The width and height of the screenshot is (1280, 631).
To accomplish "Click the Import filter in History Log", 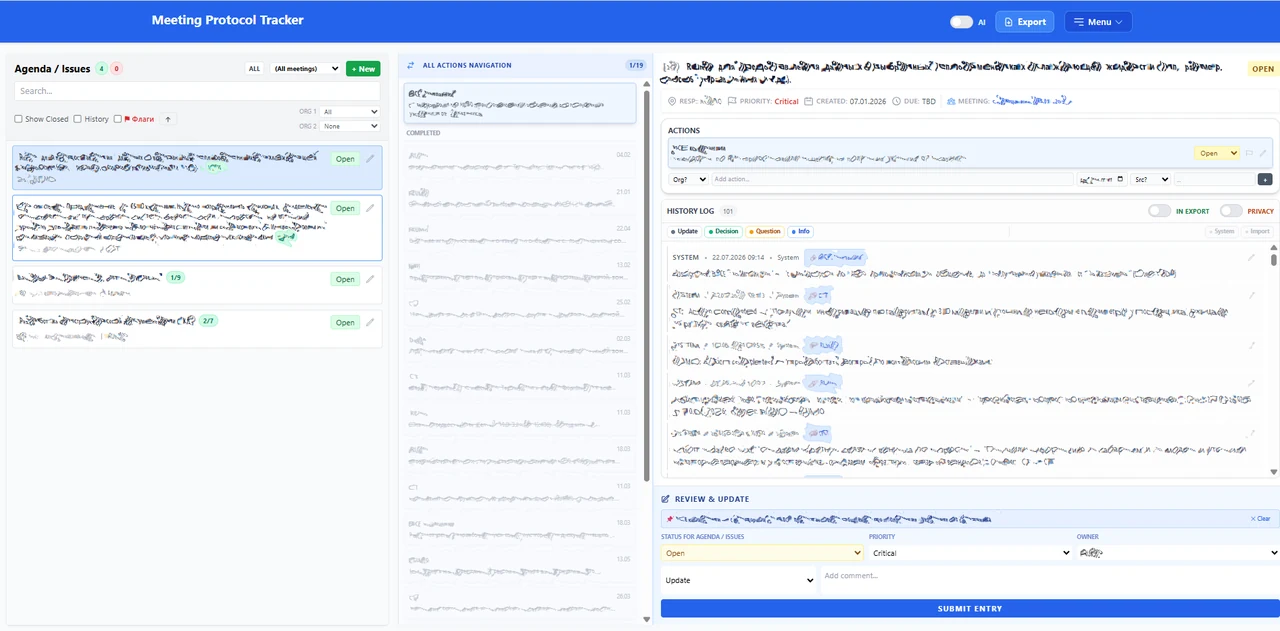I will coord(1257,231).
